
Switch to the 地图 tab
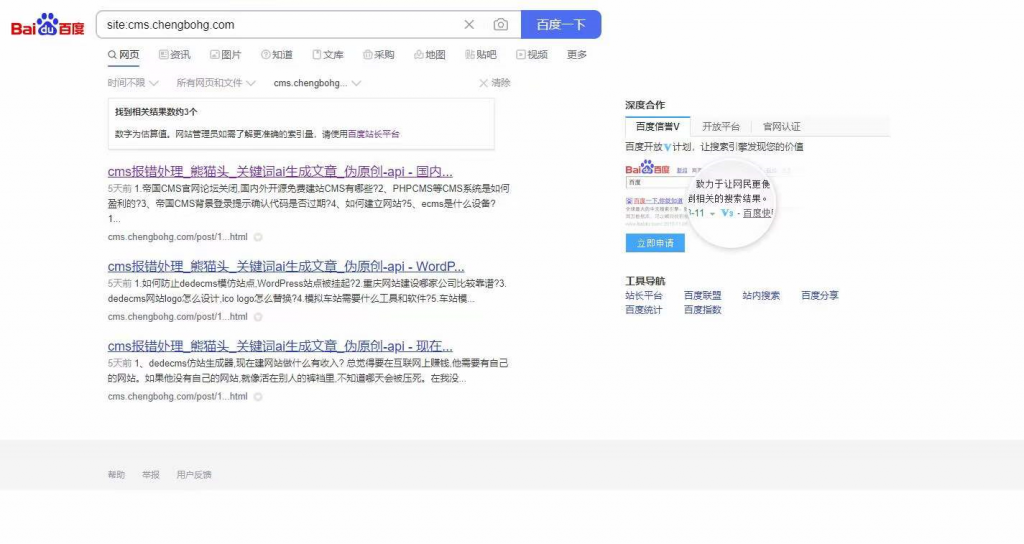[430, 55]
